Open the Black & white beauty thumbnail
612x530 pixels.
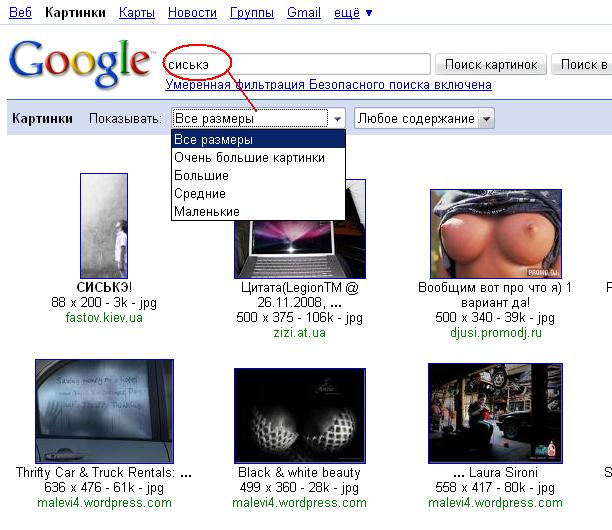(300, 416)
